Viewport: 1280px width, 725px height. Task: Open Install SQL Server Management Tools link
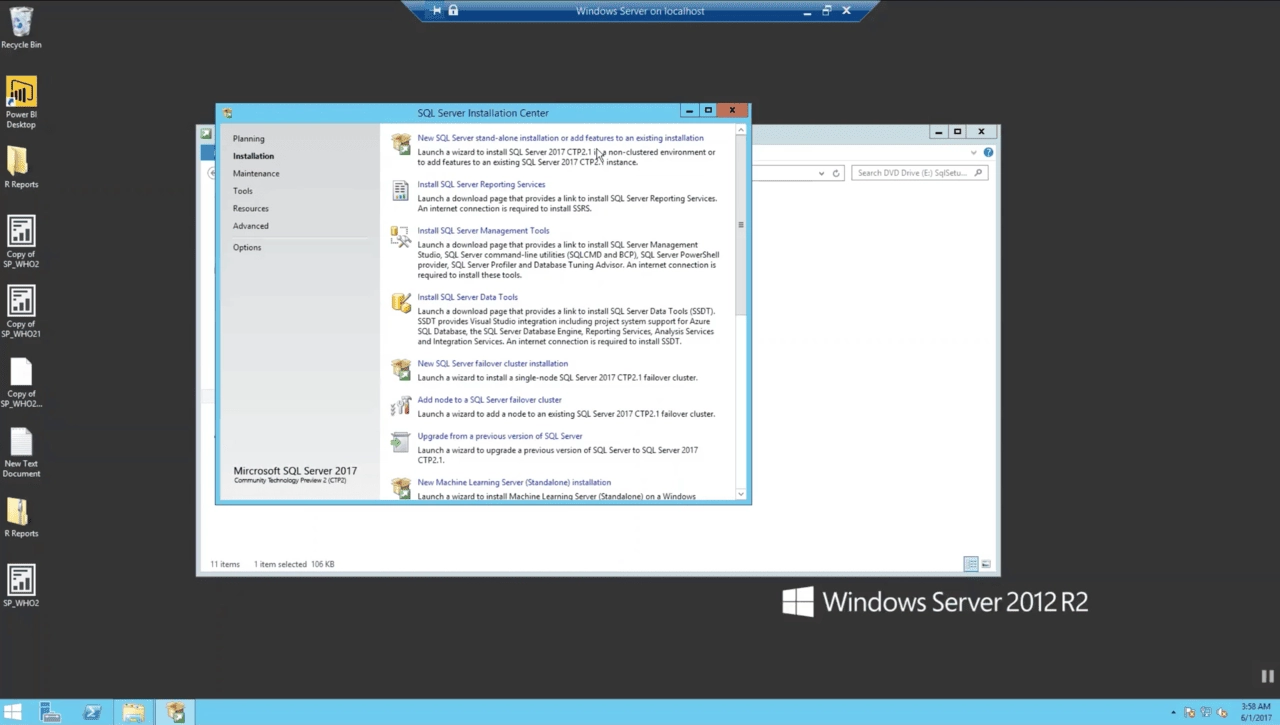pyautogui.click(x=483, y=231)
